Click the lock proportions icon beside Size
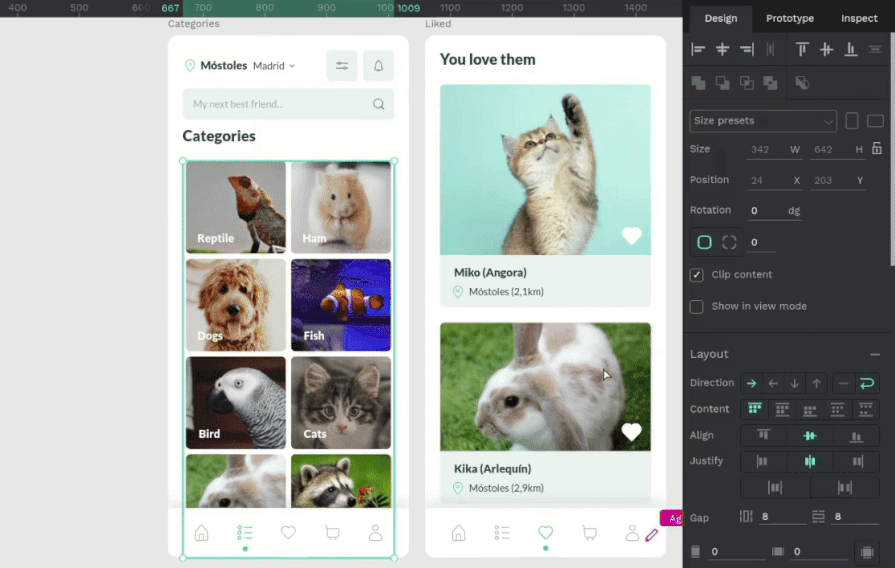 point(877,149)
